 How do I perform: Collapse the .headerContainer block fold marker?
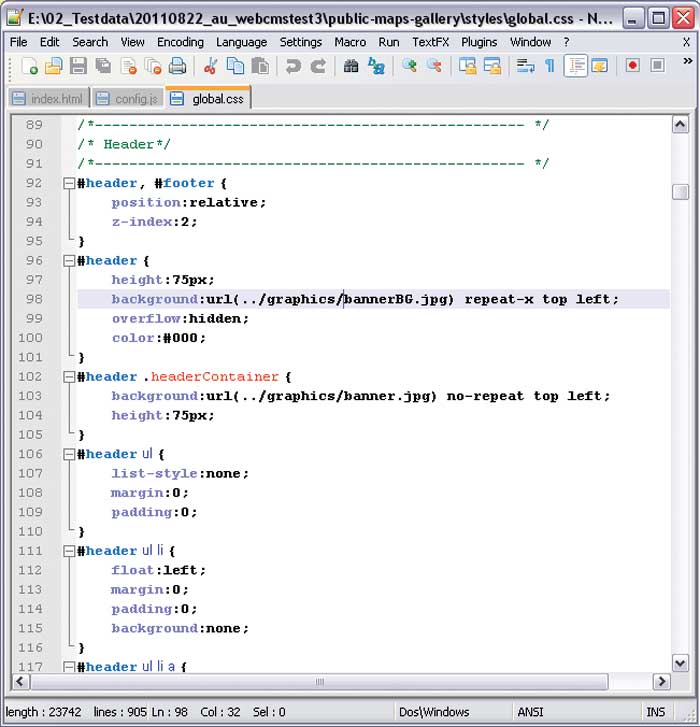(69, 376)
